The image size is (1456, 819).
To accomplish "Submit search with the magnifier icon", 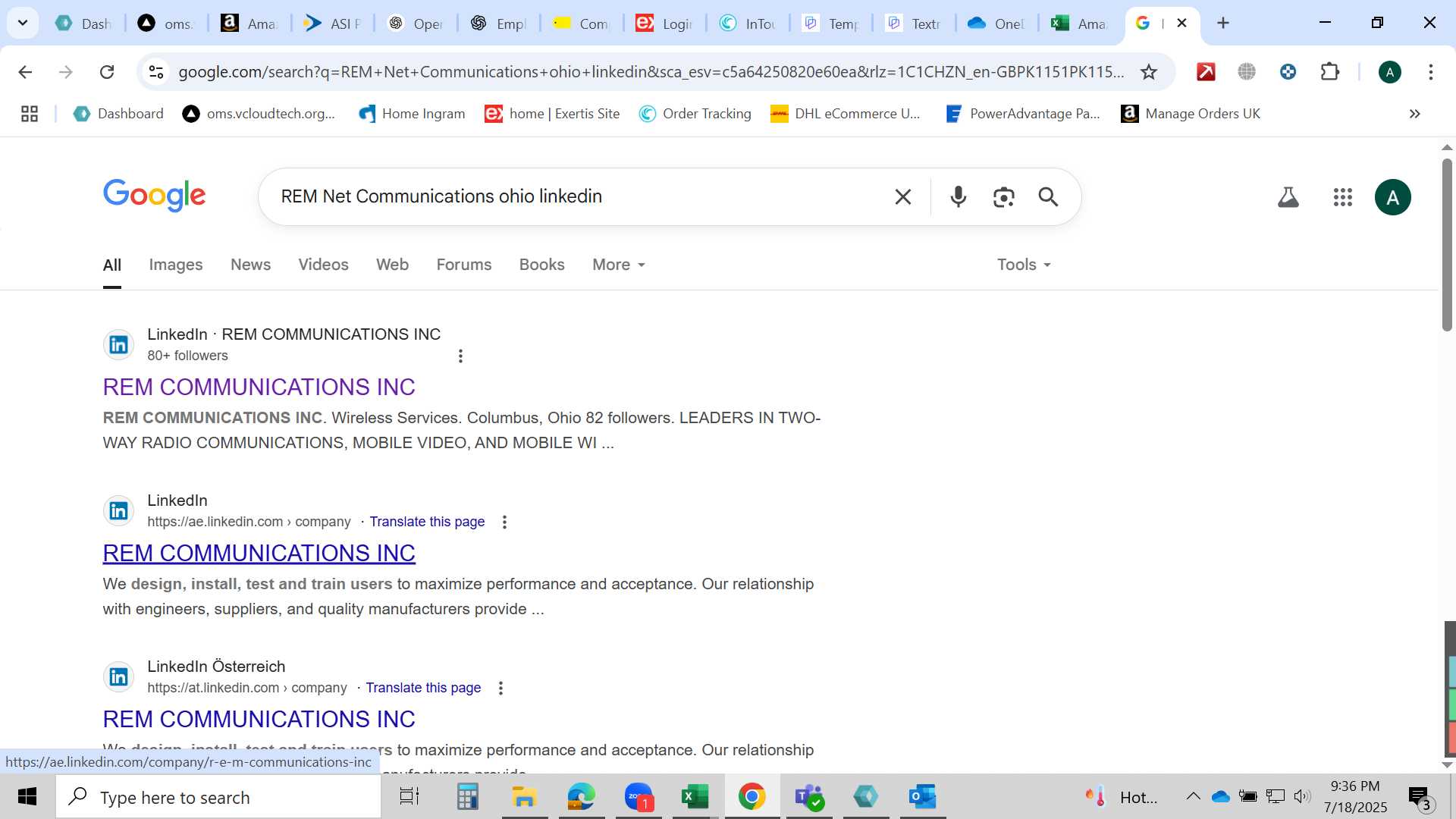I will click(1048, 197).
